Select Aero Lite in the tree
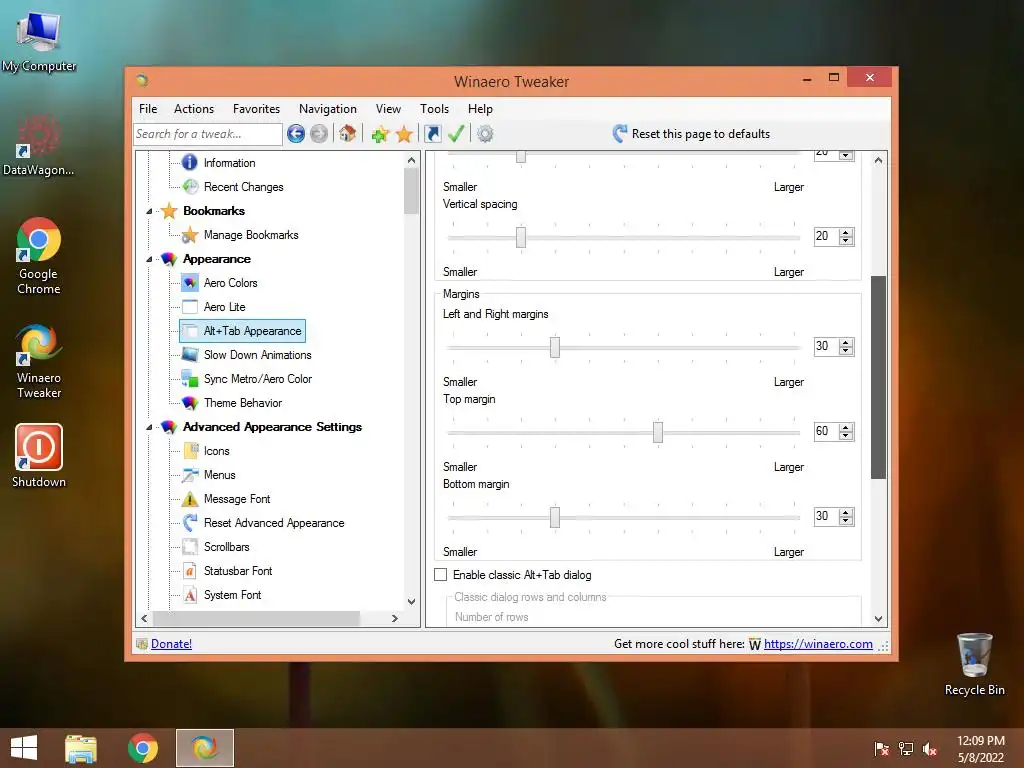The image size is (1024, 768). coord(224,307)
